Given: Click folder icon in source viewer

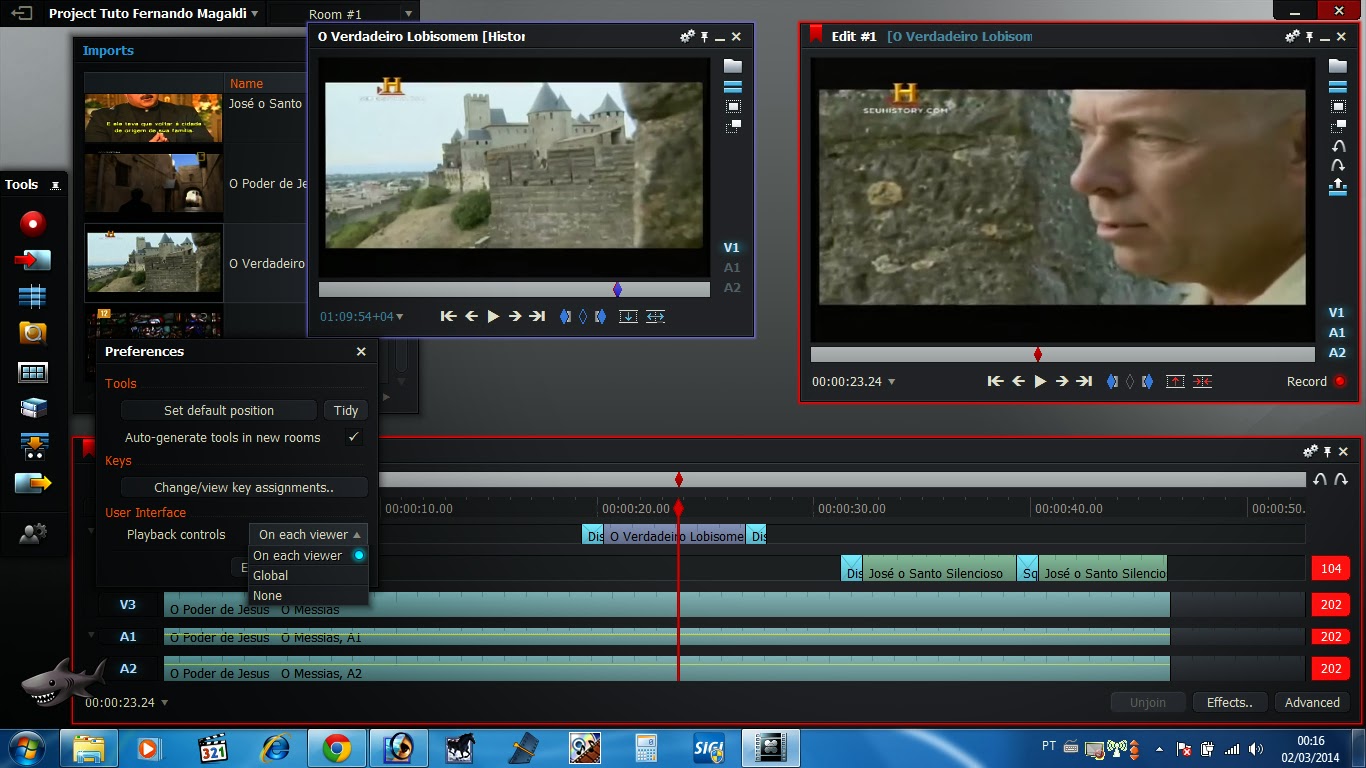Looking at the screenshot, I should coord(733,66).
